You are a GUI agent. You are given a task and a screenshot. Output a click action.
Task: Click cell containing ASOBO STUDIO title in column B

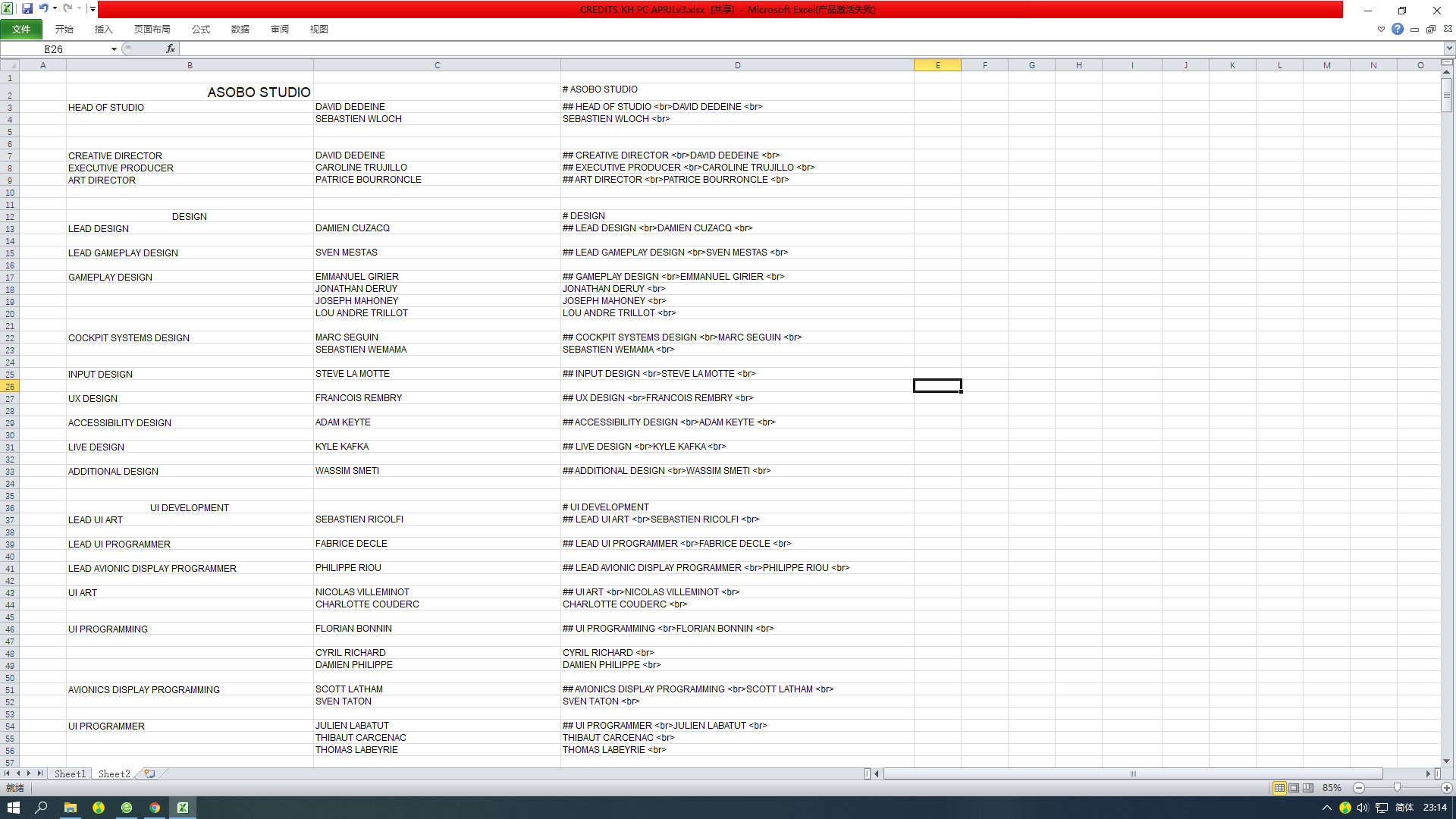point(190,92)
